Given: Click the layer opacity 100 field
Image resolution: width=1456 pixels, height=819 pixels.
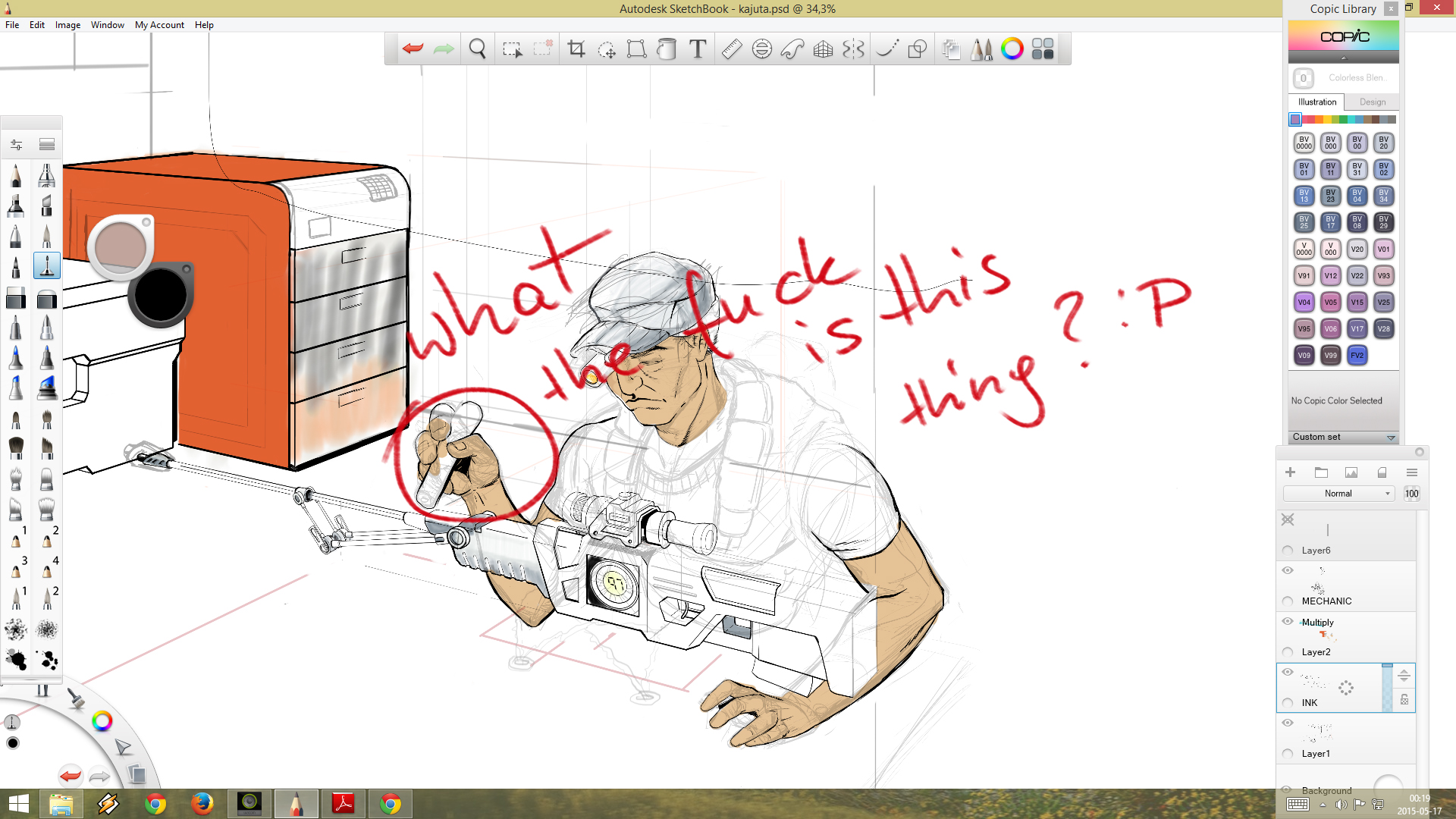Looking at the screenshot, I should 1411,494.
